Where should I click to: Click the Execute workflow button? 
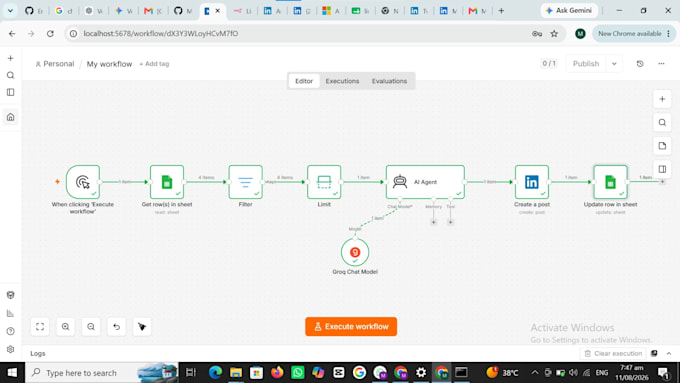coord(351,327)
